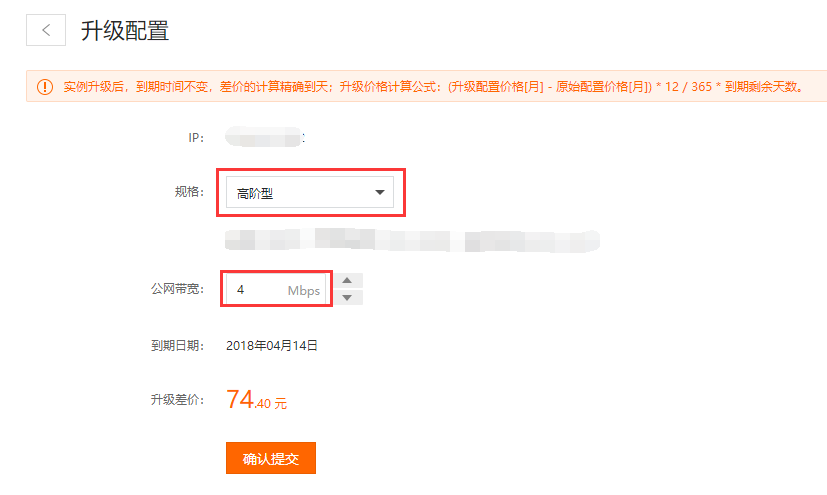The height and width of the screenshot is (495, 827).
Task: Click the 规格 dropdown arrow triangle
Action: (x=379, y=193)
